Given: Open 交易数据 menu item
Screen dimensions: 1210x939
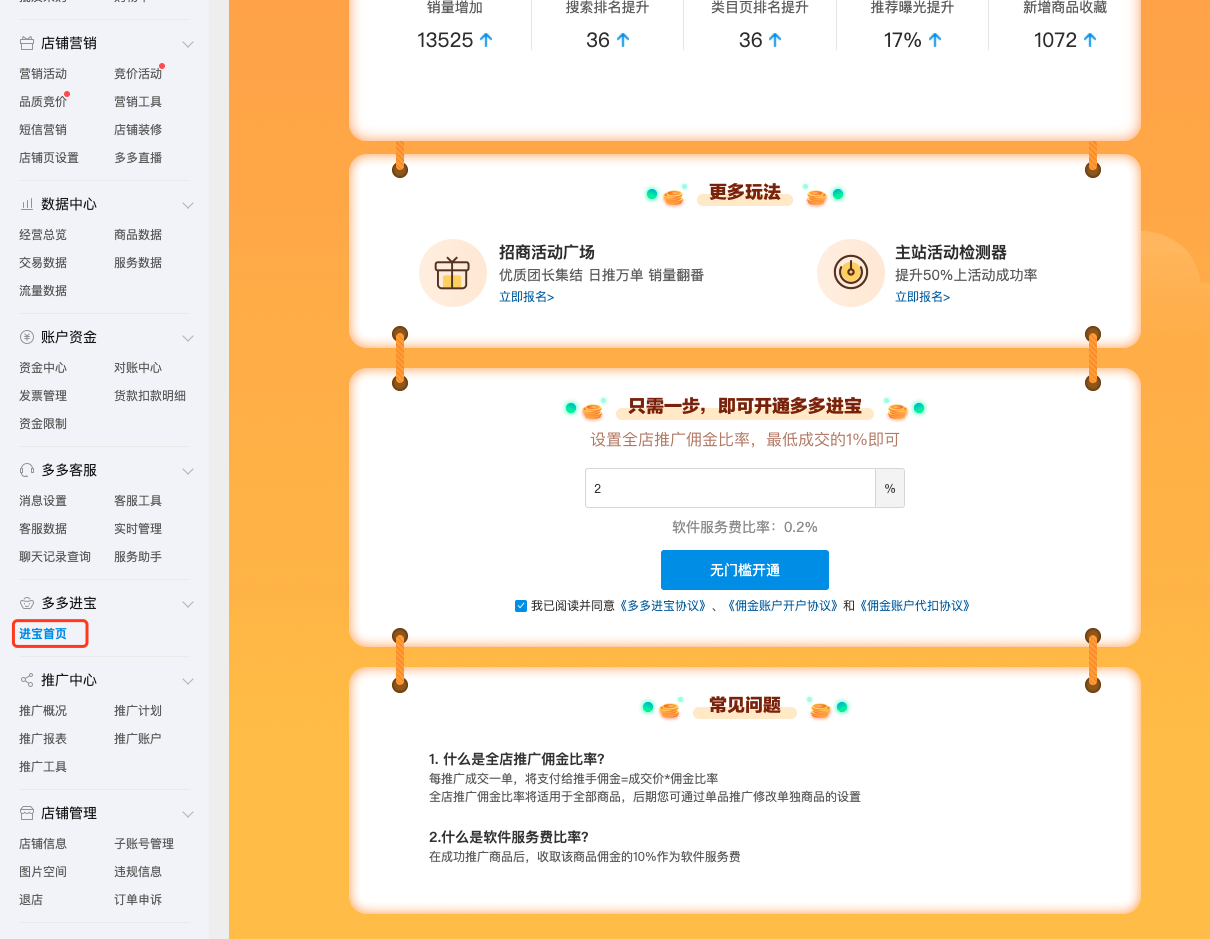Looking at the screenshot, I should (43, 263).
